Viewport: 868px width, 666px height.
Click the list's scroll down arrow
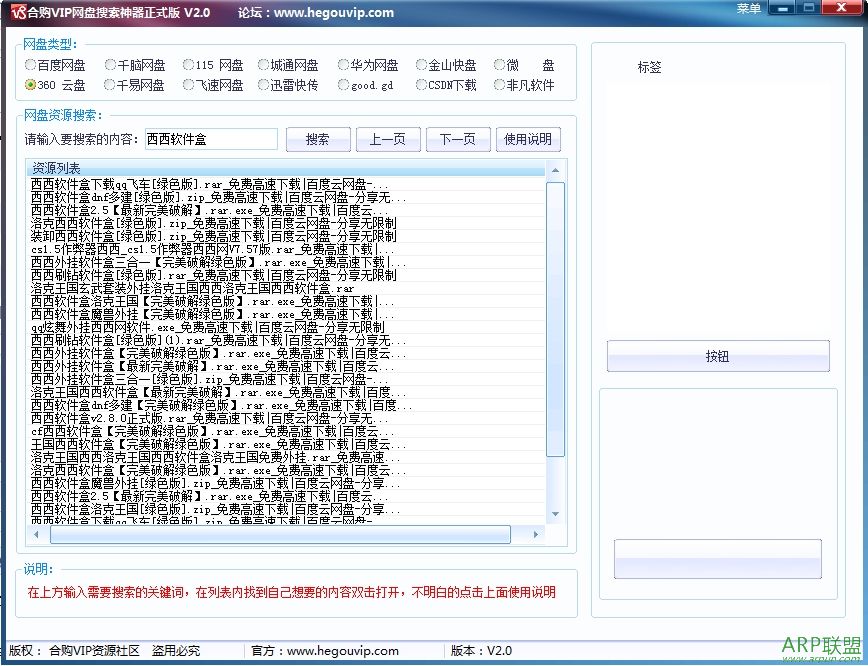pyautogui.click(x=555, y=514)
